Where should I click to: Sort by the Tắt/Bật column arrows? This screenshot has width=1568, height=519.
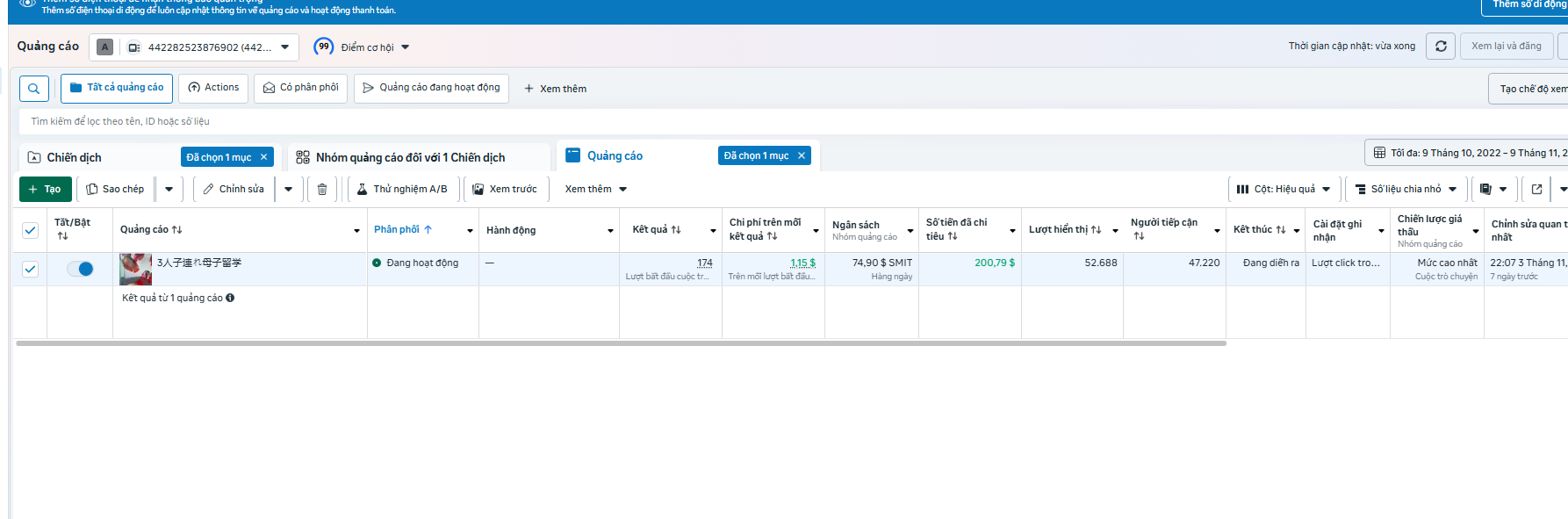click(62, 236)
